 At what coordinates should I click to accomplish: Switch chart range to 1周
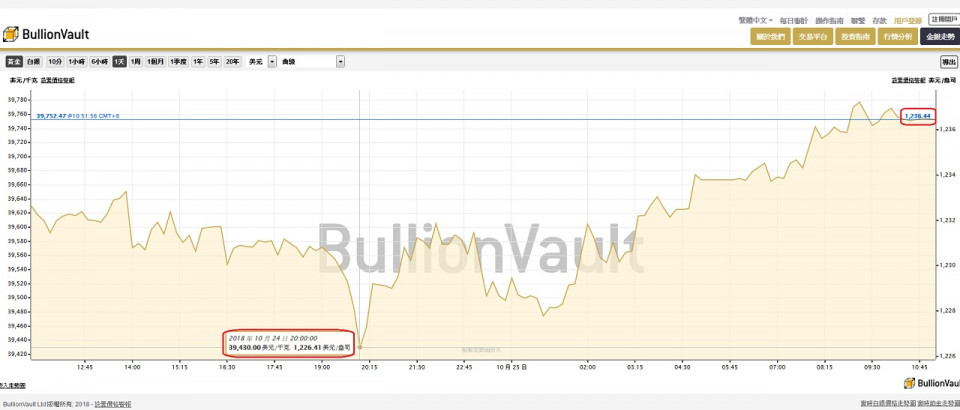click(x=136, y=62)
